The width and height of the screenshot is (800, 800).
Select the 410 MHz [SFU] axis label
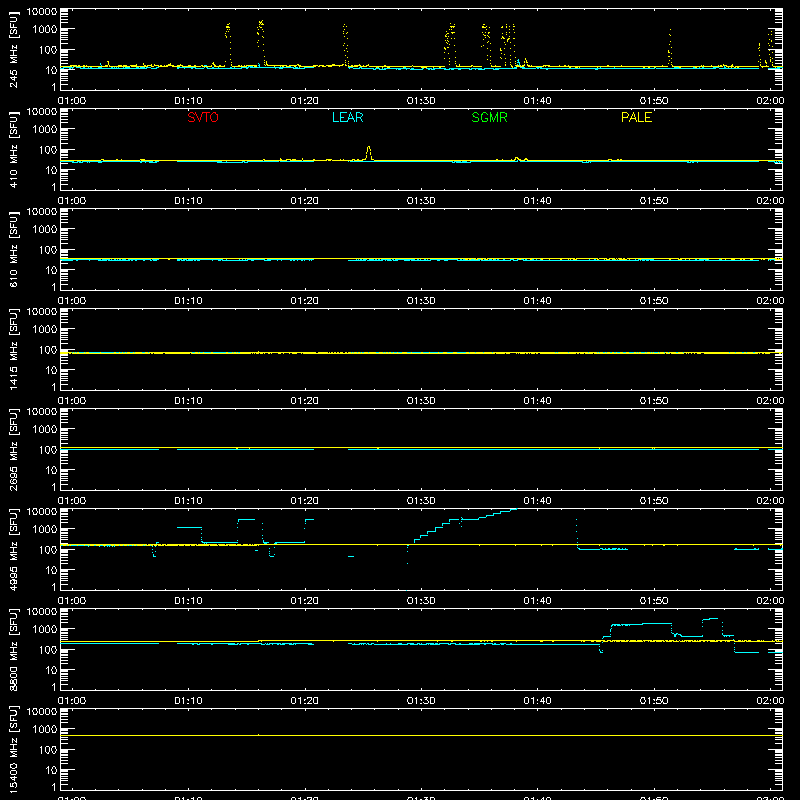13,149
